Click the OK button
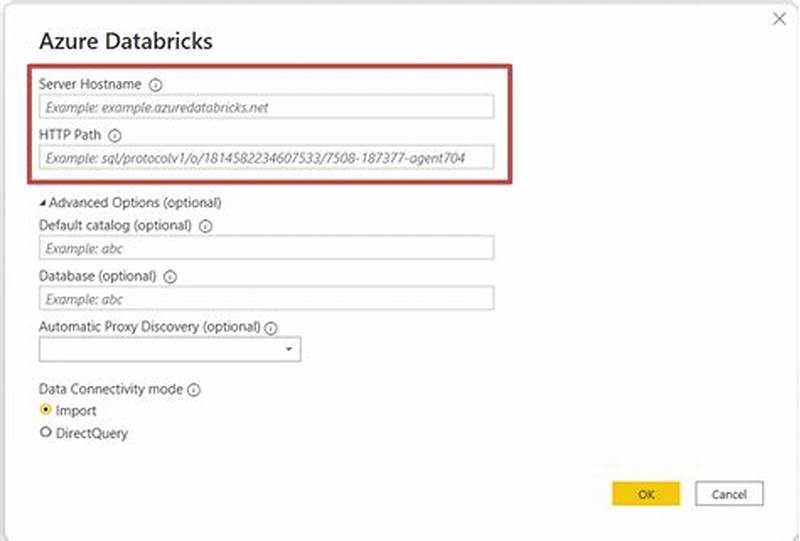Viewport: 800px width, 541px height. point(646,494)
